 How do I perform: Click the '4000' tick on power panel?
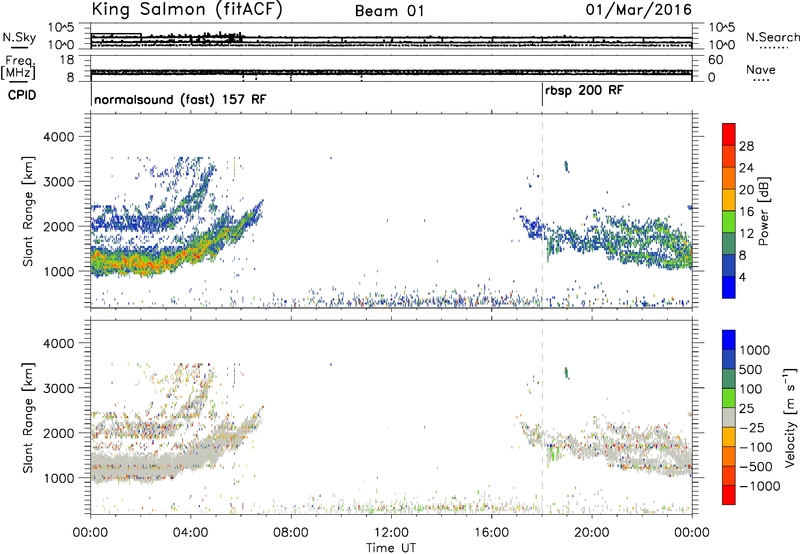(59, 137)
